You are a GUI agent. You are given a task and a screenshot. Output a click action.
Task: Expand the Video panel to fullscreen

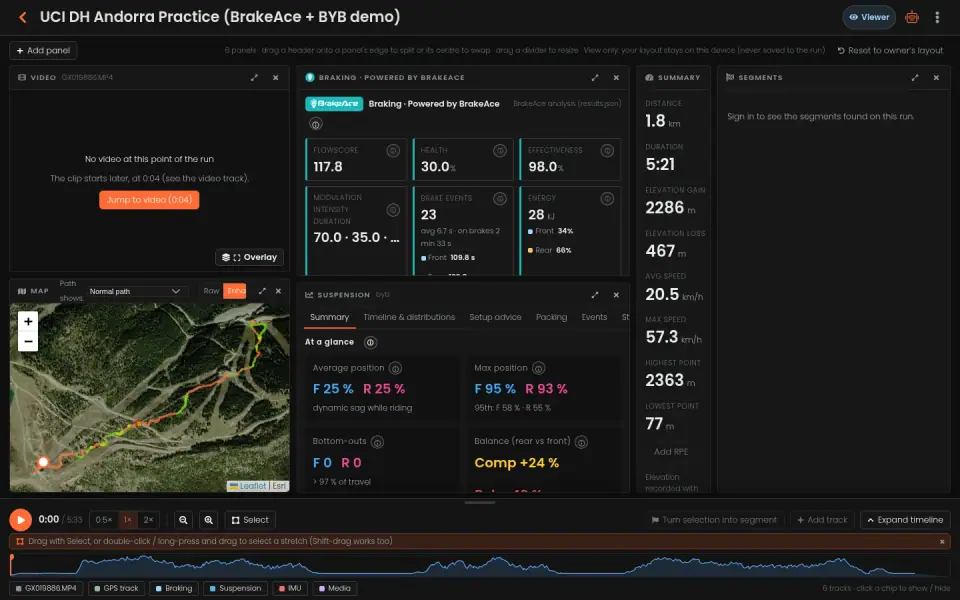point(254,78)
